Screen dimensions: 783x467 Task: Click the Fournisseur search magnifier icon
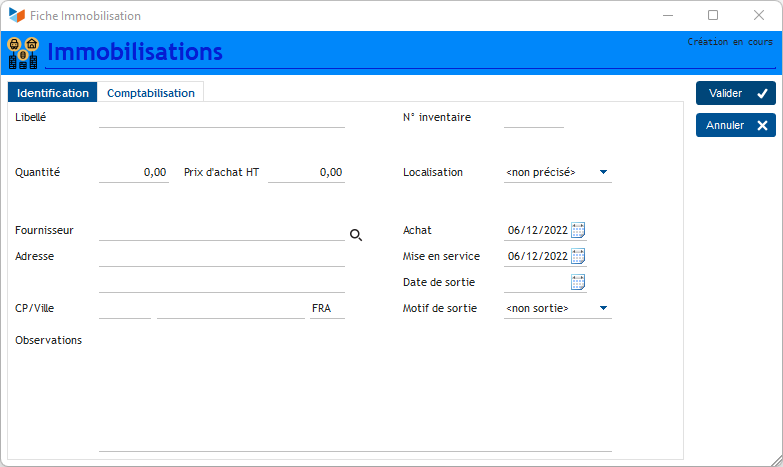(355, 235)
